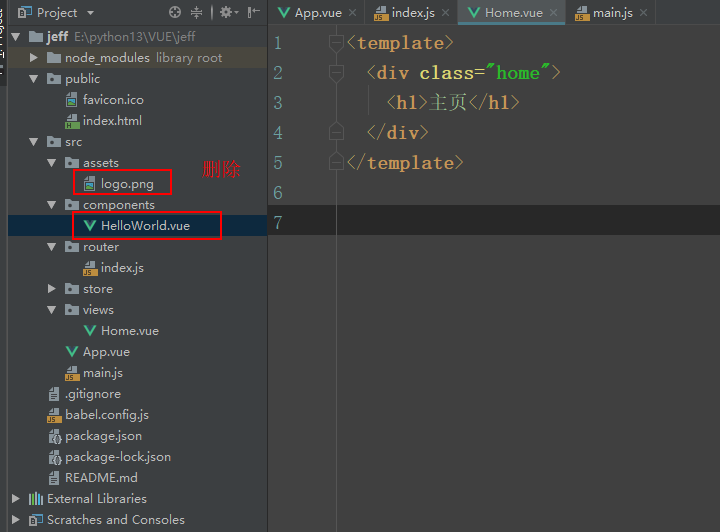Collapse the components folder
The image size is (720, 532).
pyautogui.click(x=51, y=205)
